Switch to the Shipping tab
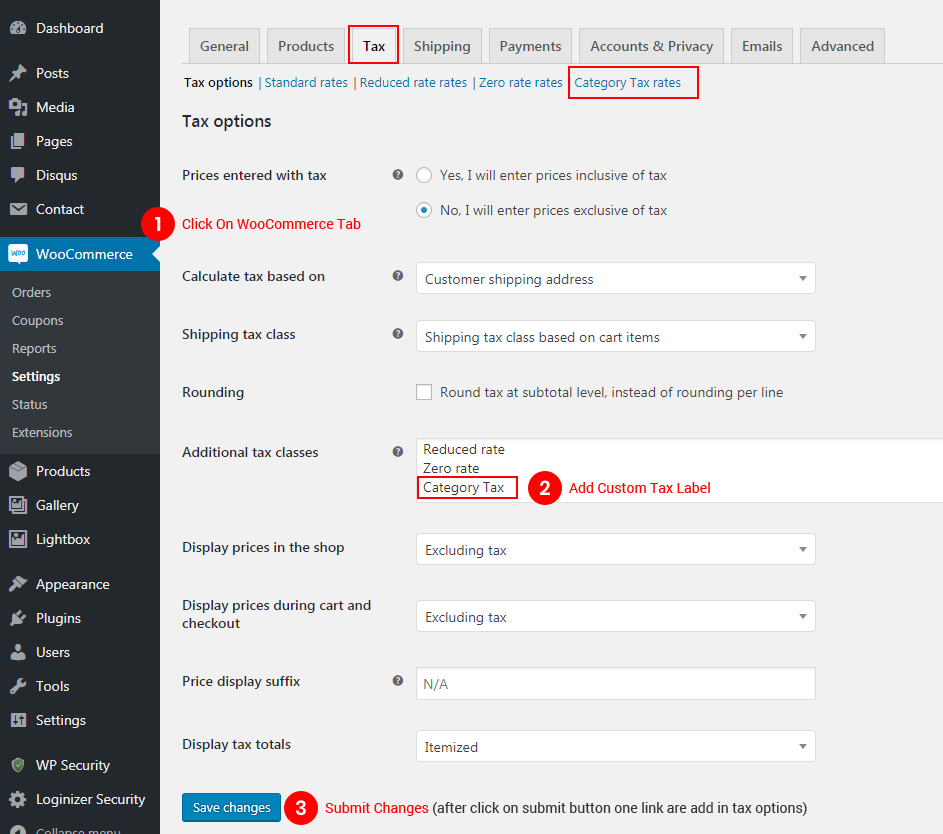This screenshot has width=943, height=834. pyautogui.click(x=442, y=46)
